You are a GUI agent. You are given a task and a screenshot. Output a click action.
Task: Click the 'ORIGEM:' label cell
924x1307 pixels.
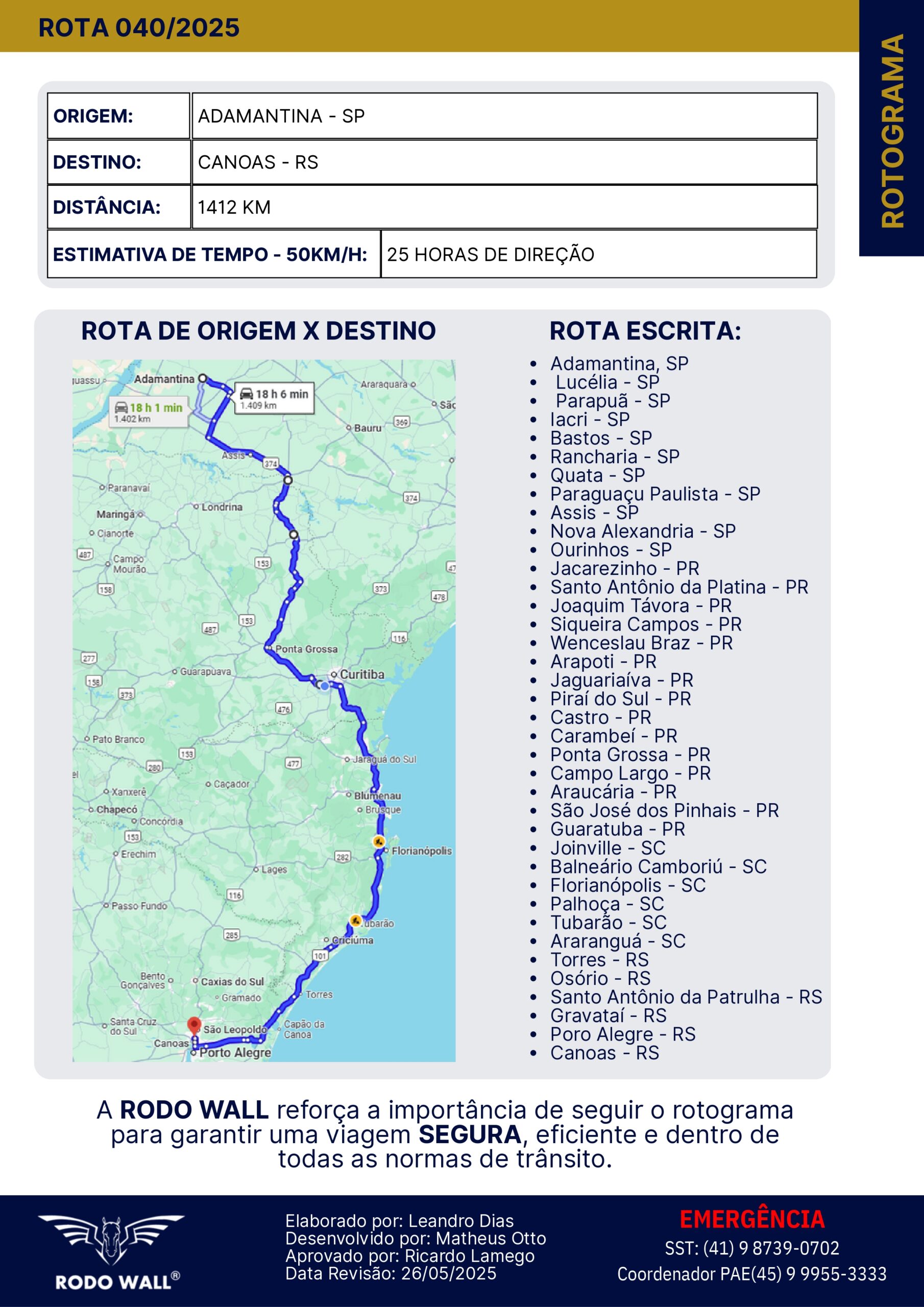pos(118,116)
